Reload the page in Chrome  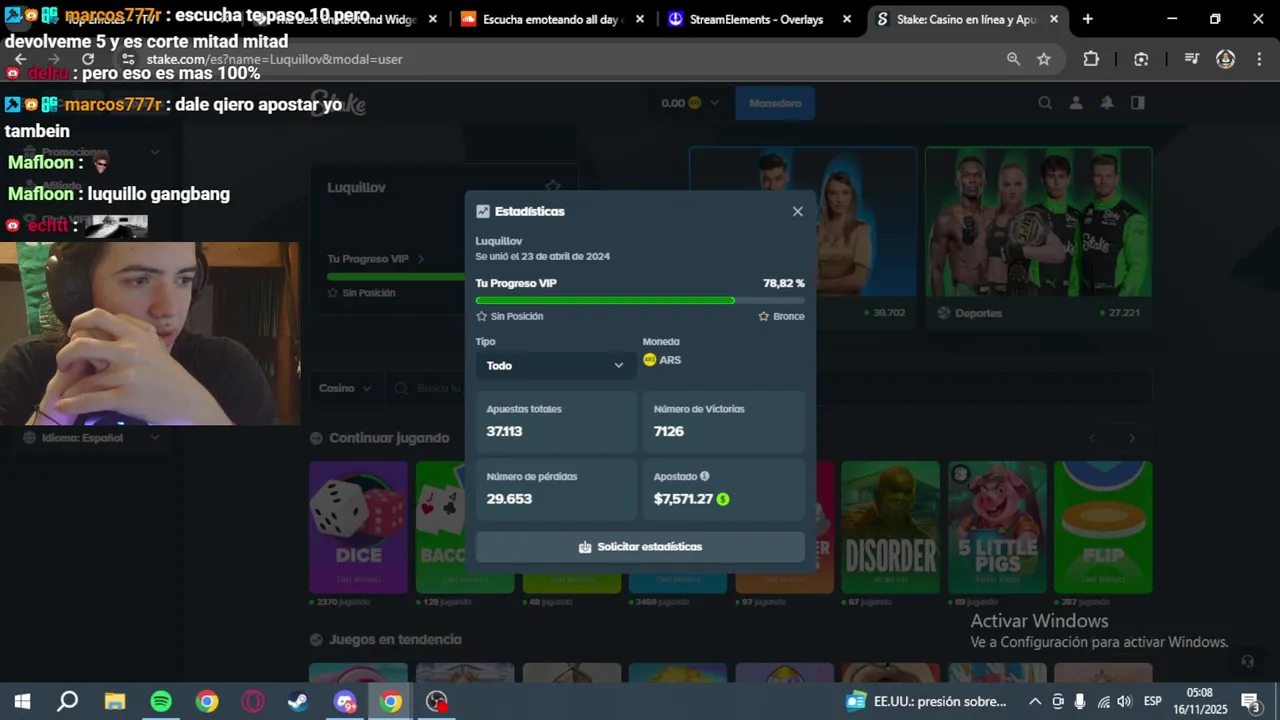pyautogui.click(x=88, y=59)
